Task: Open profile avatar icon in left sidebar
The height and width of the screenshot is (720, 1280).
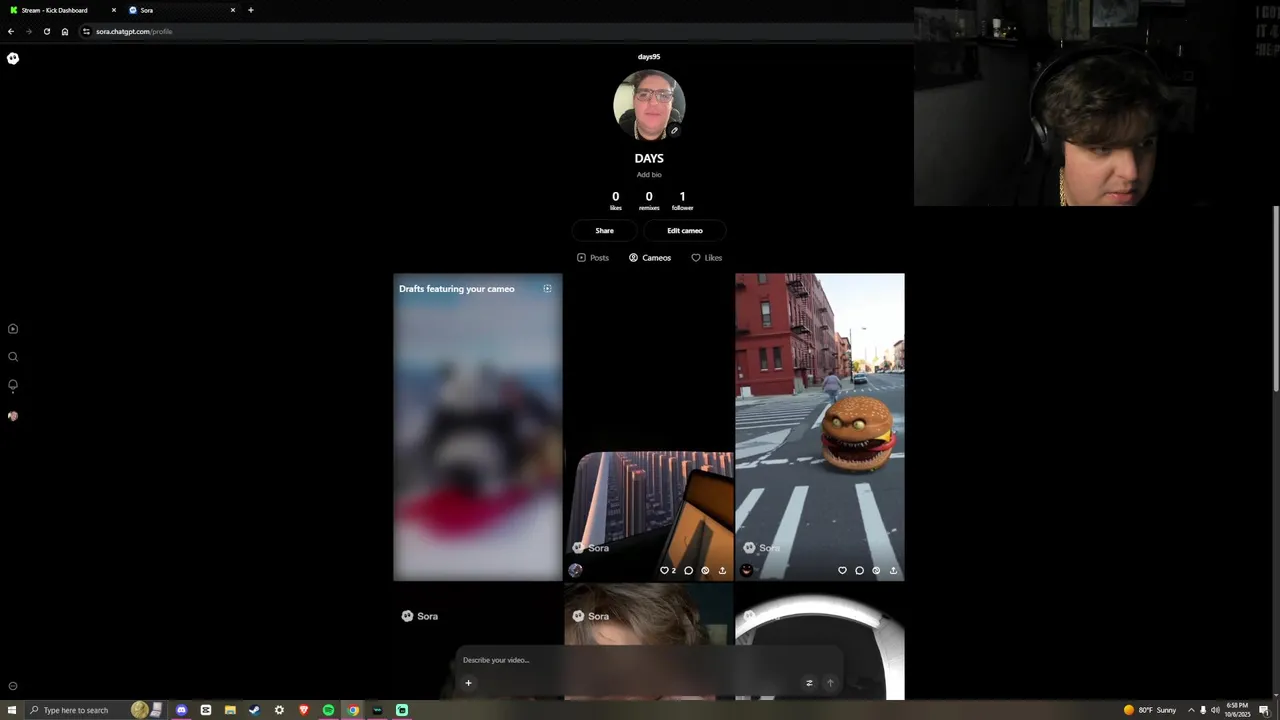Action: 13,416
